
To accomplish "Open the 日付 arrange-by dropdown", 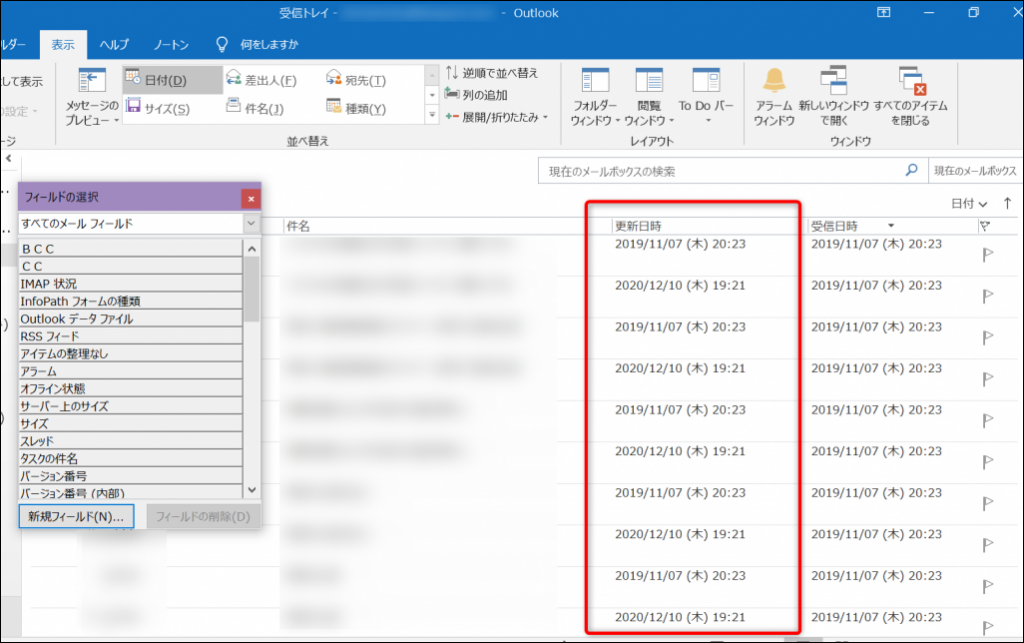I will point(969,204).
